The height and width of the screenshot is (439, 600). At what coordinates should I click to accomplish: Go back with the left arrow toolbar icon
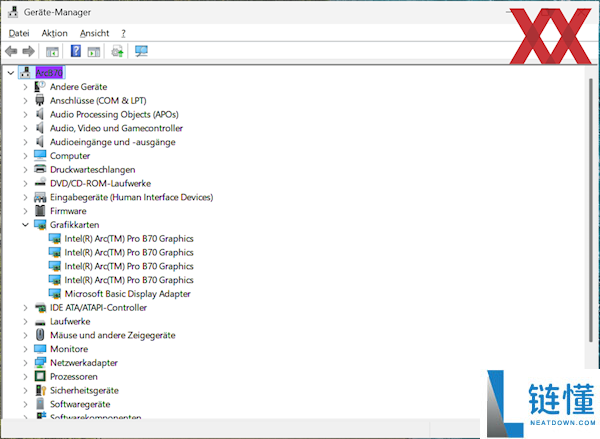[11, 51]
